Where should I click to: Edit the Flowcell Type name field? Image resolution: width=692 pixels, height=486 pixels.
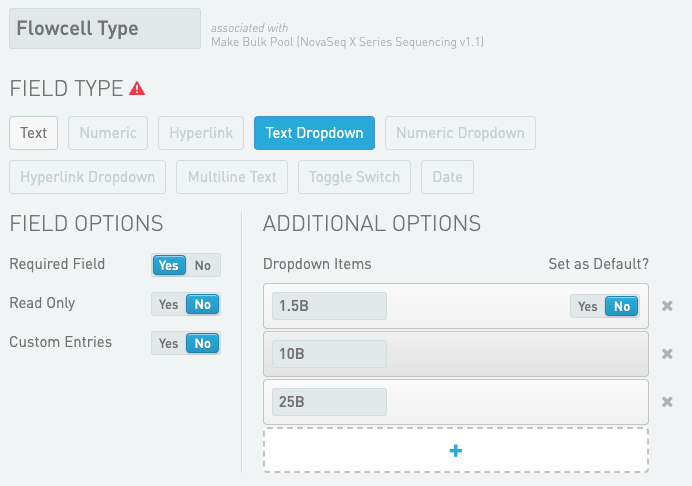click(104, 29)
